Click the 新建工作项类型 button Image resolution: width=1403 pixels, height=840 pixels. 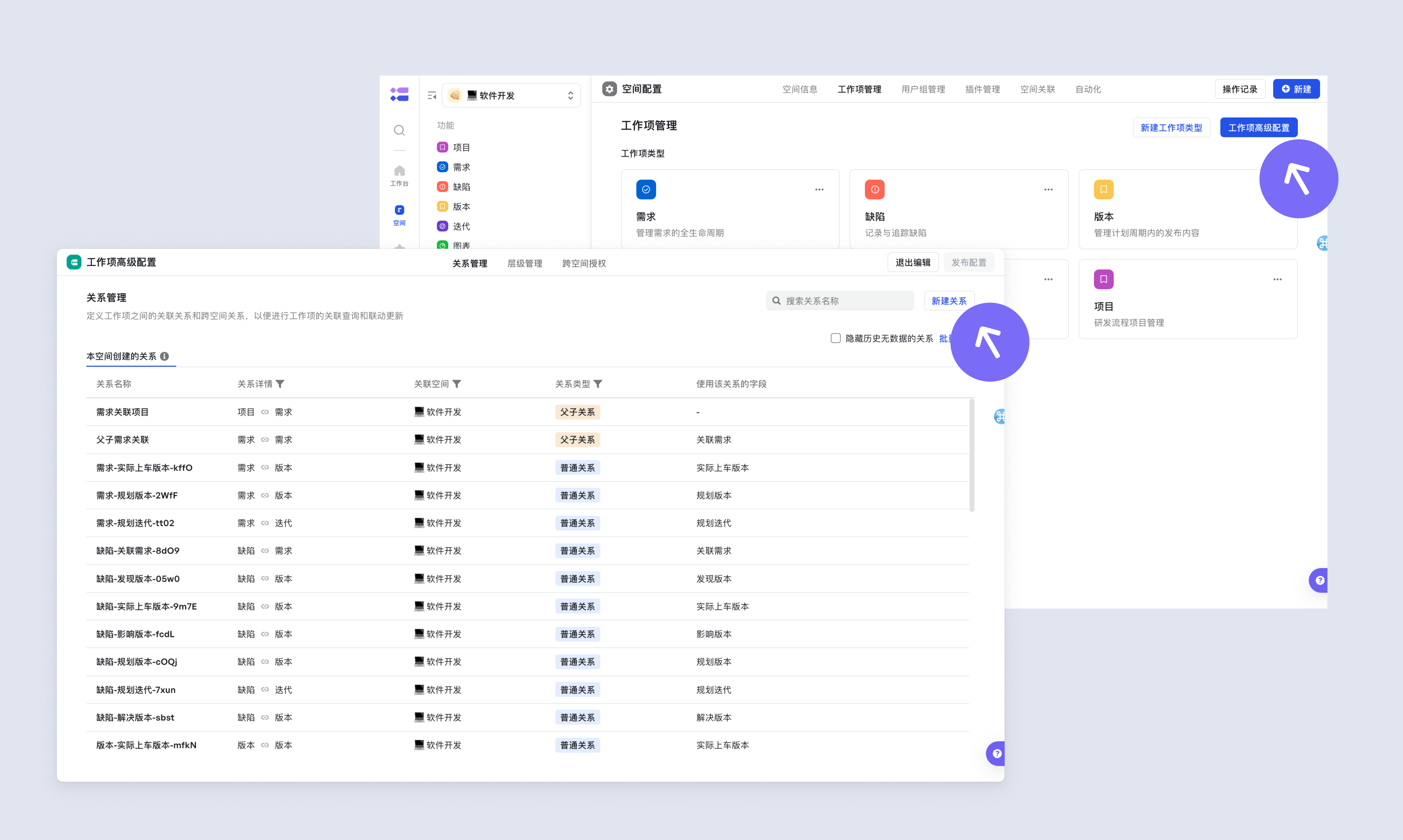pyautogui.click(x=1171, y=127)
